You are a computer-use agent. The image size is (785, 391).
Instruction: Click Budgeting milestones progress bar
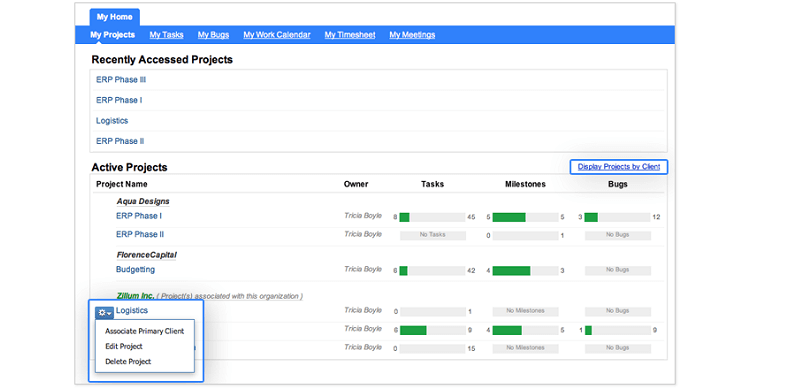pos(525,271)
